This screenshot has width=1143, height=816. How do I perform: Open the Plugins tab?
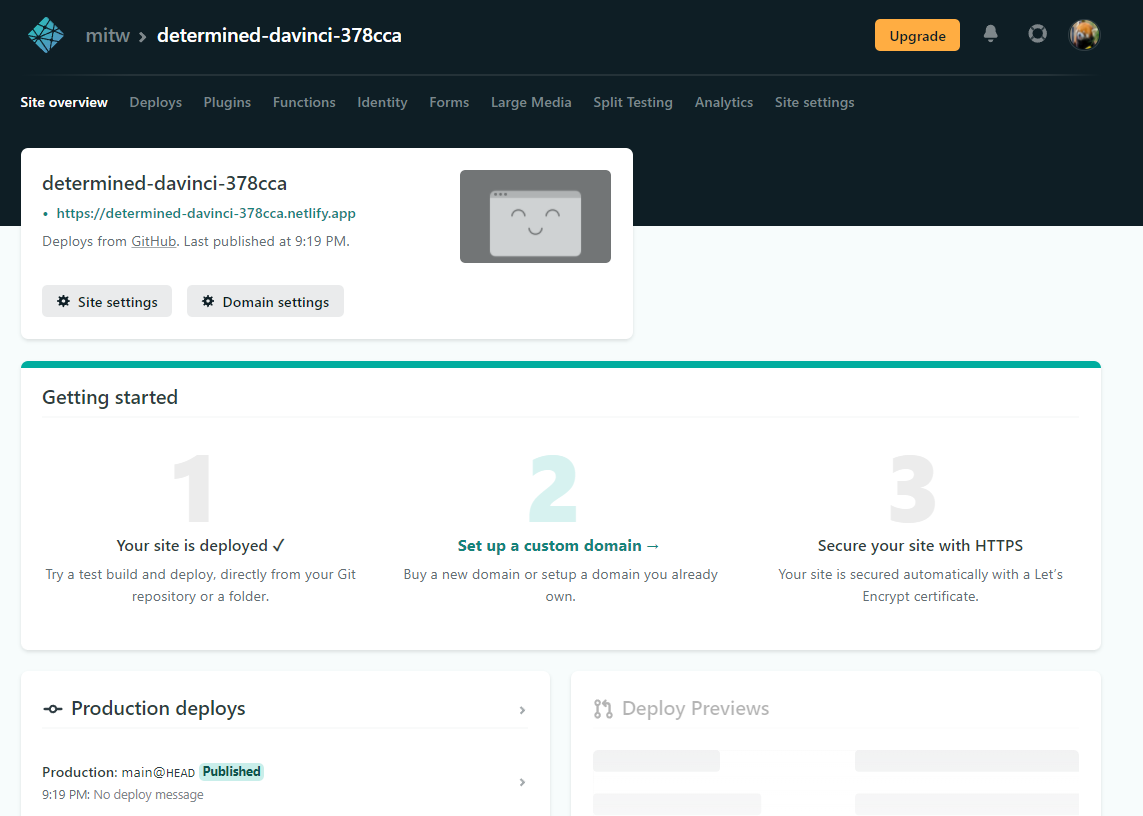[227, 102]
